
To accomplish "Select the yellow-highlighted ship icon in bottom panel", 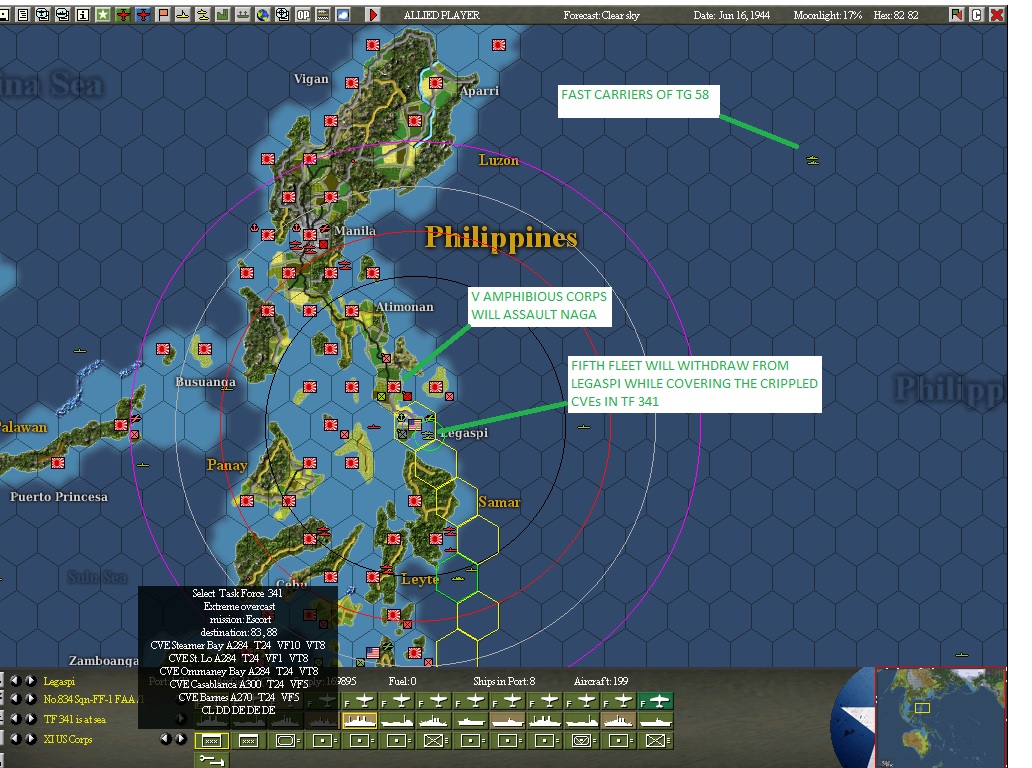I will click(360, 721).
